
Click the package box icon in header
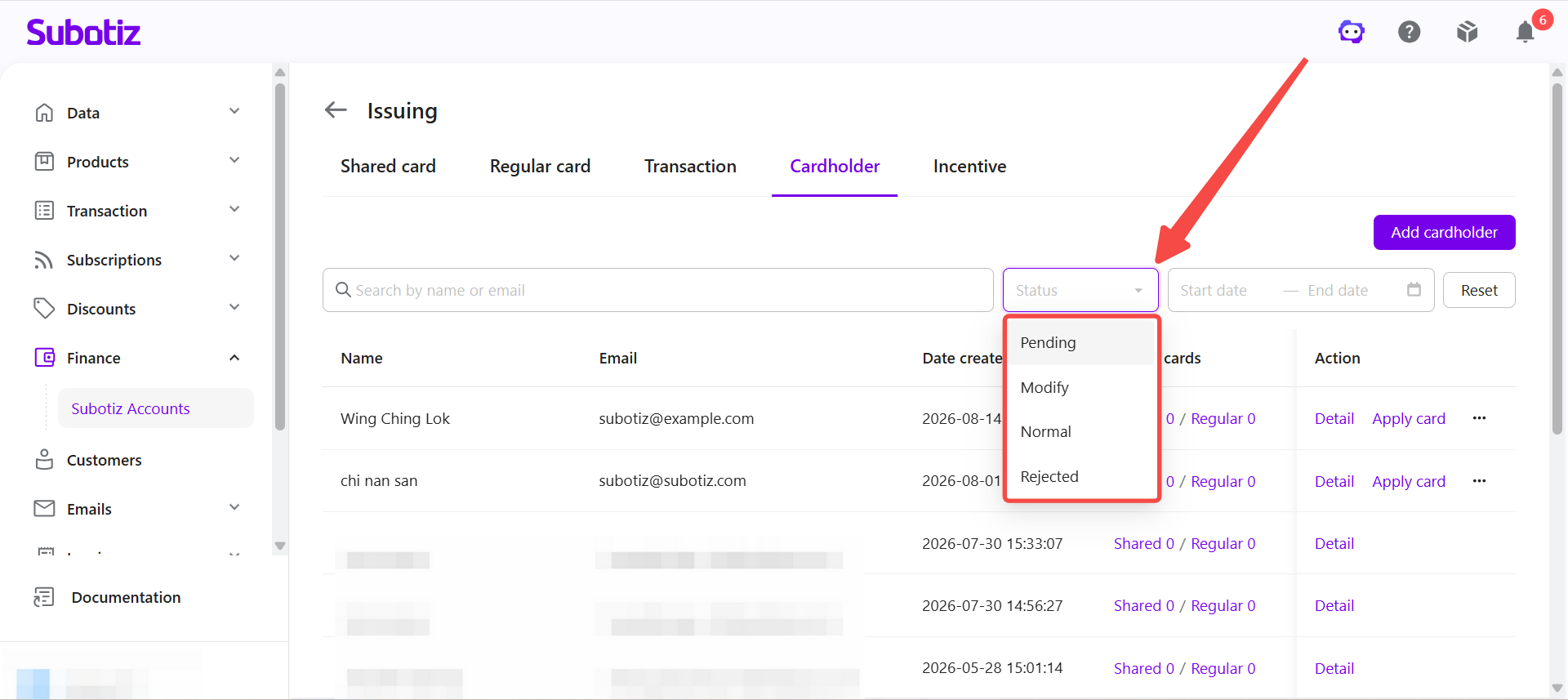point(1467,32)
